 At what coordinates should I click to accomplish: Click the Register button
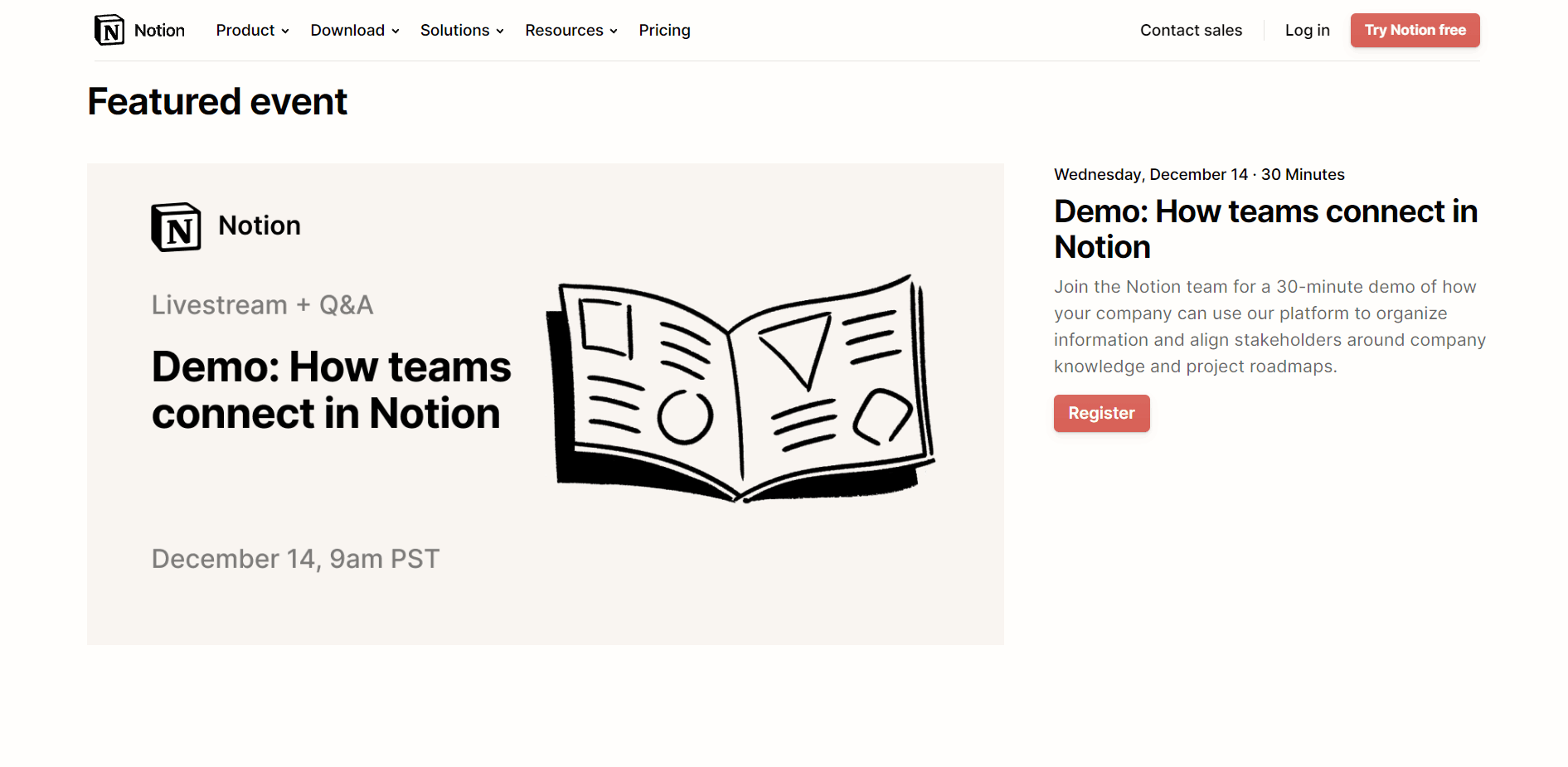[1101, 413]
